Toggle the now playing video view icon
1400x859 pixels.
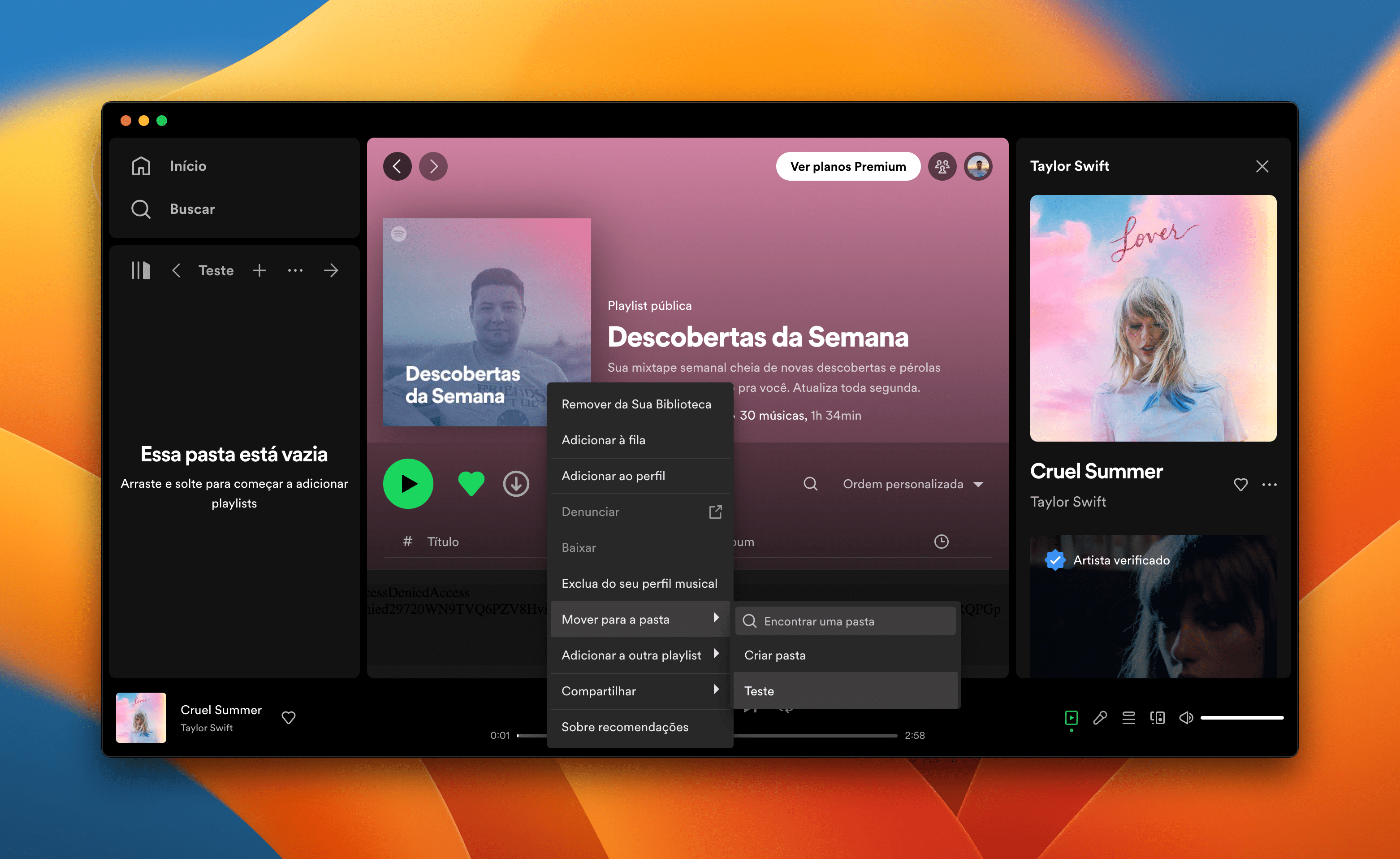pyautogui.click(x=1071, y=718)
